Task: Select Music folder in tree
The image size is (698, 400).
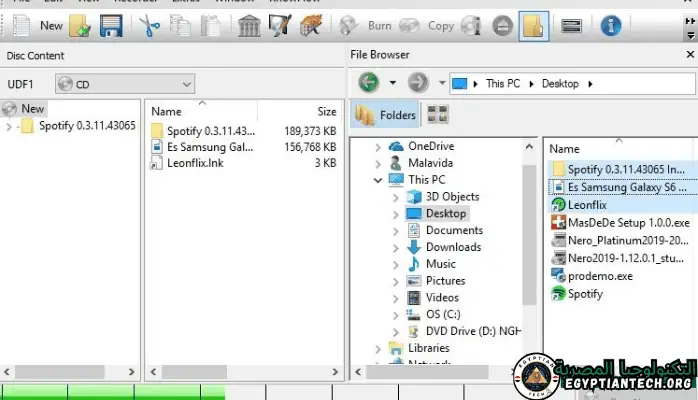Action: 441,264
